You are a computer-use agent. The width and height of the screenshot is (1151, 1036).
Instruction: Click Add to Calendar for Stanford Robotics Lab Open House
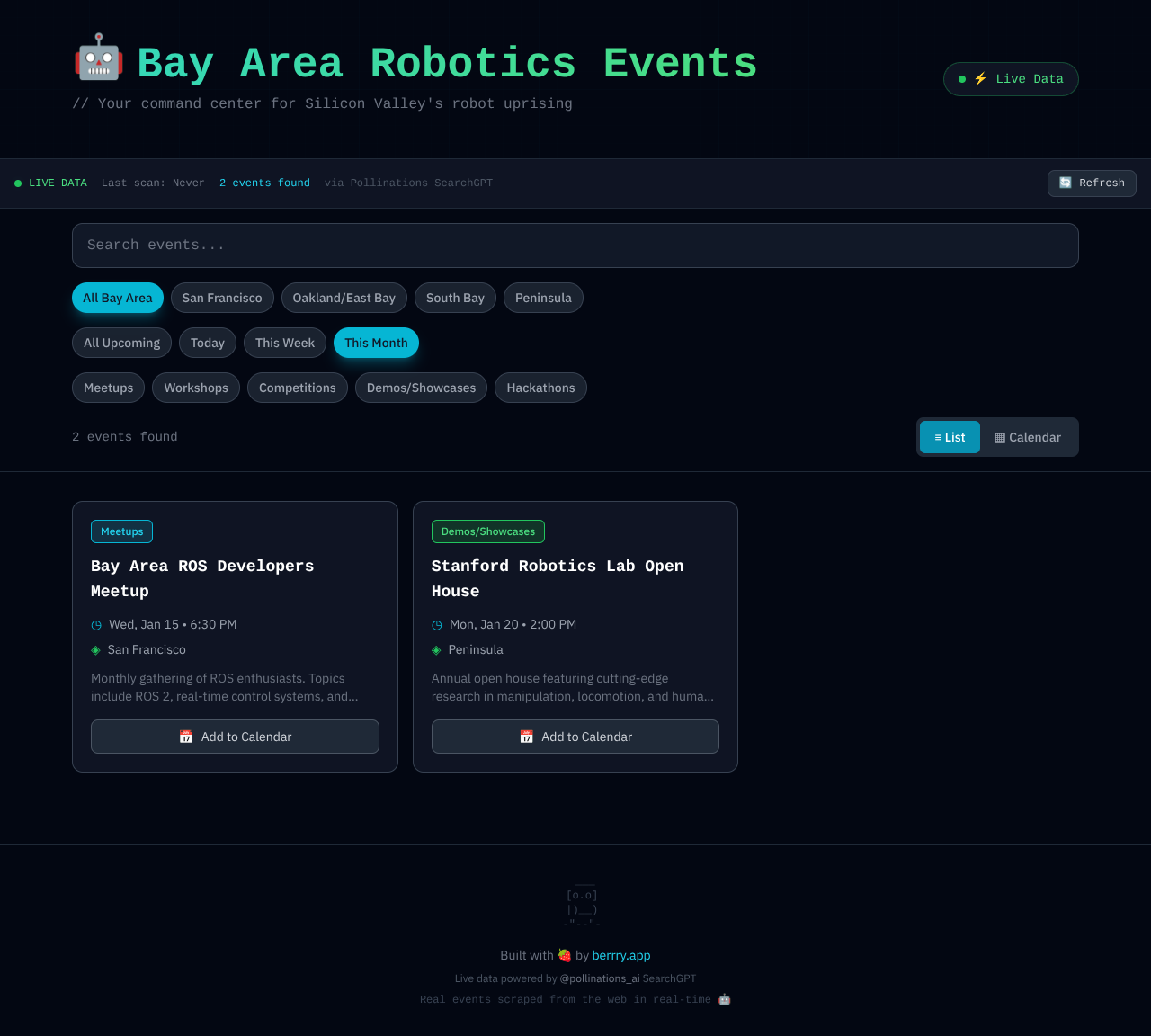click(x=575, y=736)
